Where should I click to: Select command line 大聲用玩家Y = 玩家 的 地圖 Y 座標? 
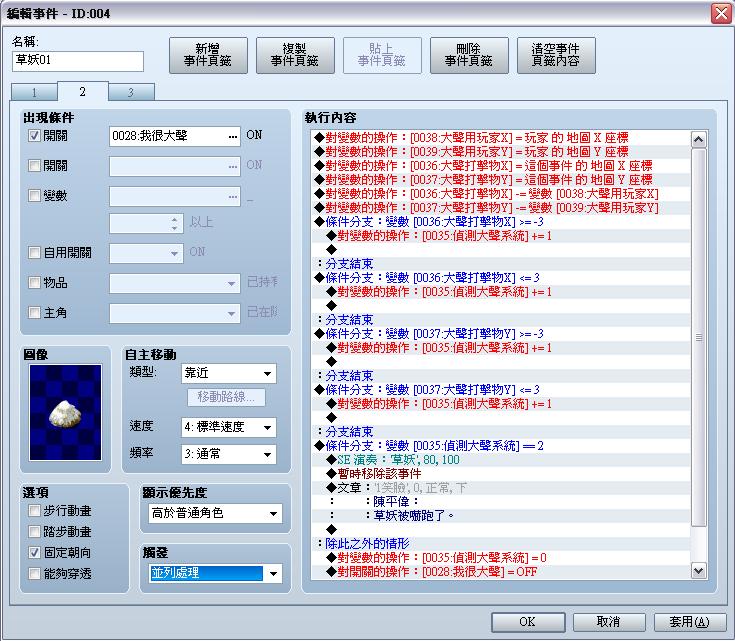click(x=501, y=152)
